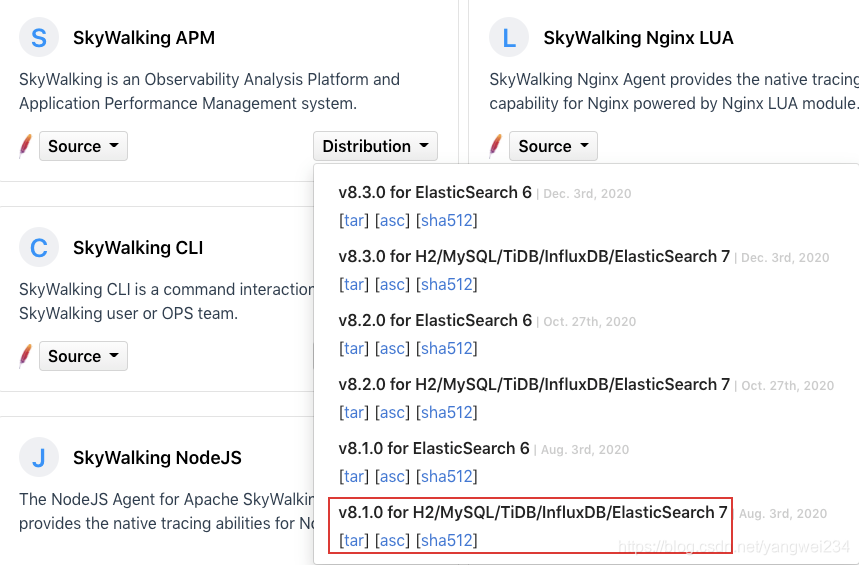The width and height of the screenshot is (859, 565).
Task: Click the Apache feather icon under SkyWalking Nginx LUA
Action: click(495, 146)
